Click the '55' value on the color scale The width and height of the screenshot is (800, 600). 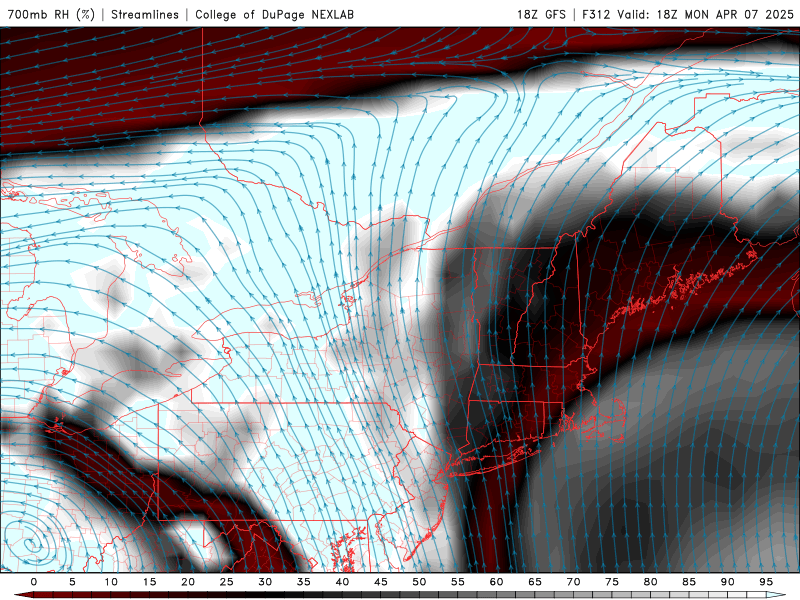[x=457, y=582]
